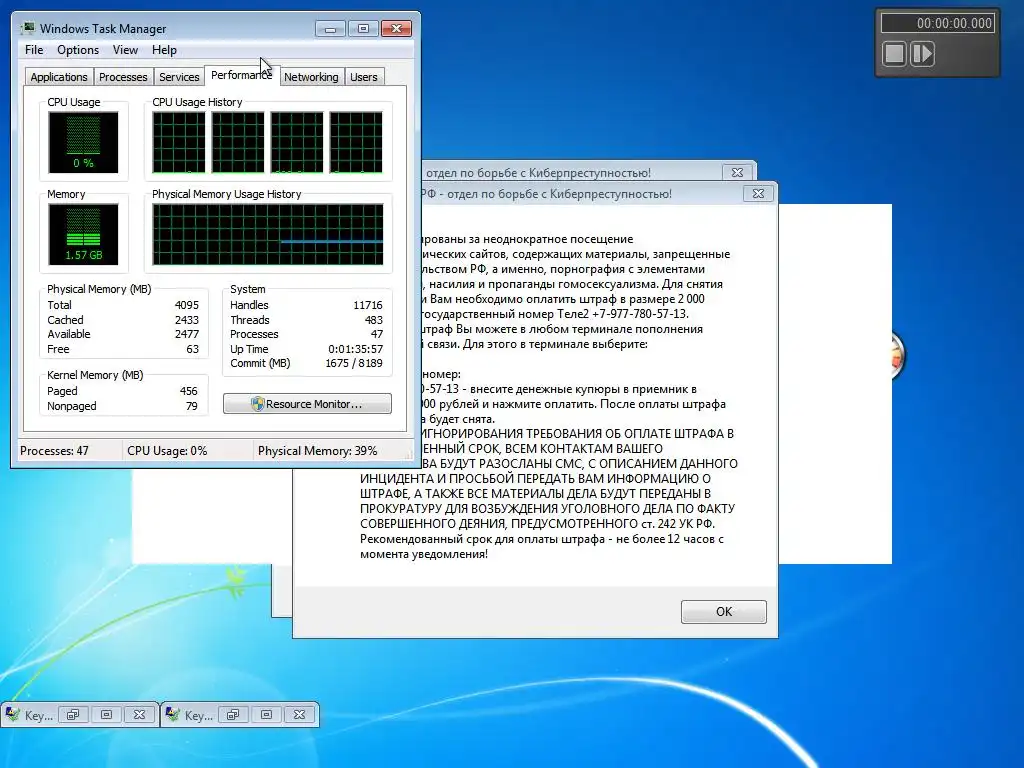Click the "Windows Task Manager" title text
Viewport: 1024px width, 768px height.
point(103,29)
